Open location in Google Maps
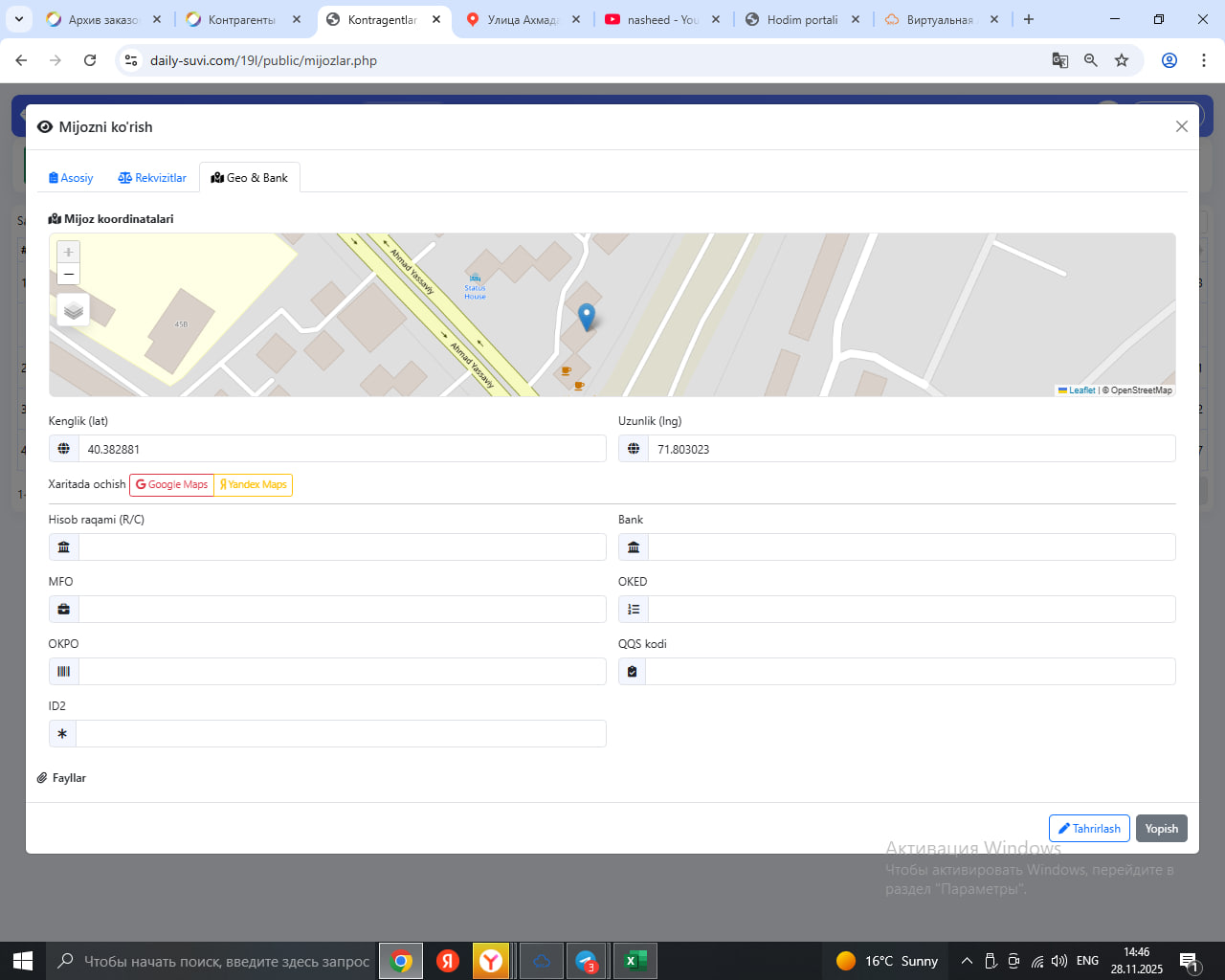This screenshot has width=1225, height=980. tap(172, 485)
